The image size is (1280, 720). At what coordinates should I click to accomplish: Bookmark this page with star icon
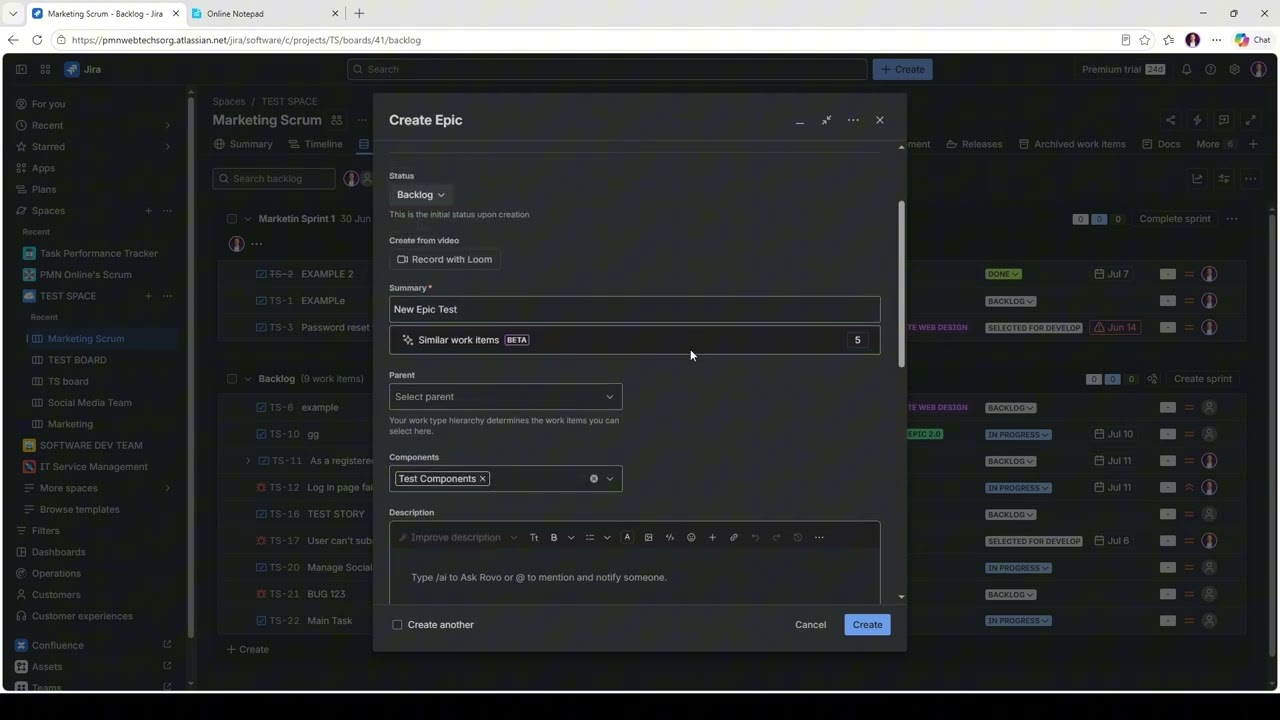tap(1145, 40)
